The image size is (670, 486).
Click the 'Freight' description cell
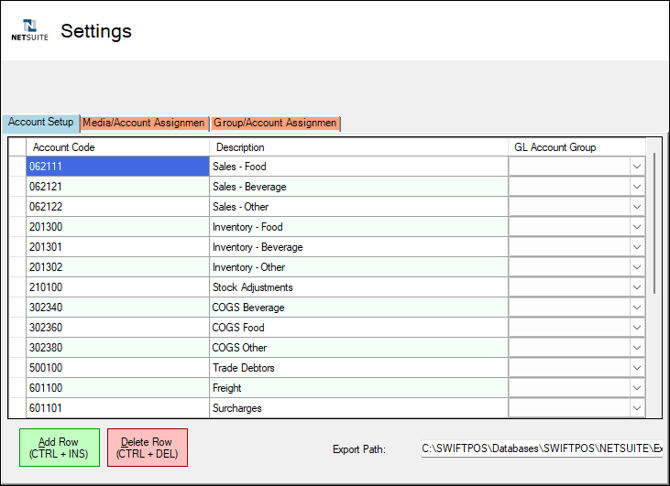click(x=359, y=388)
